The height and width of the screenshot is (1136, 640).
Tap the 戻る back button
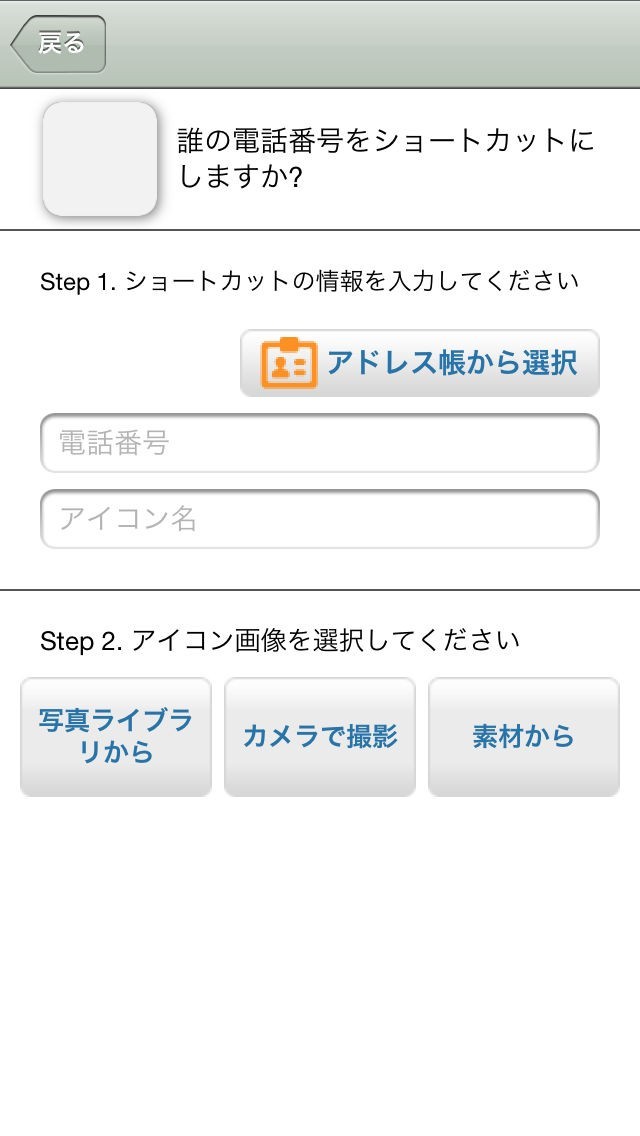[x=59, y=44]
